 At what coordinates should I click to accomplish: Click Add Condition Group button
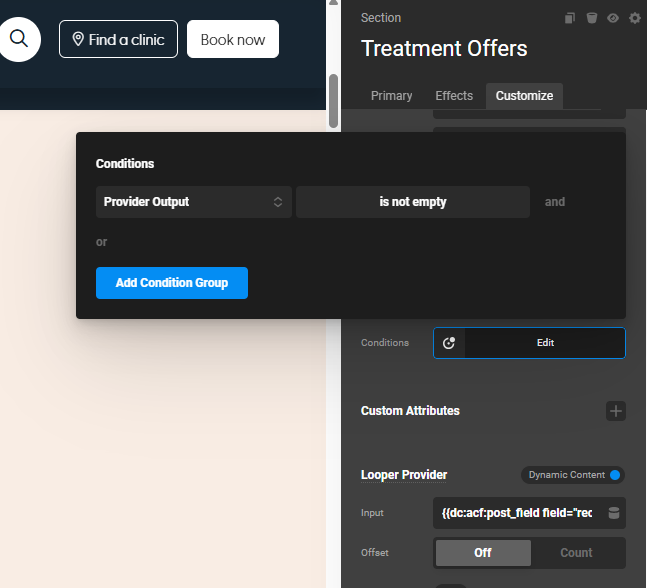172,283
